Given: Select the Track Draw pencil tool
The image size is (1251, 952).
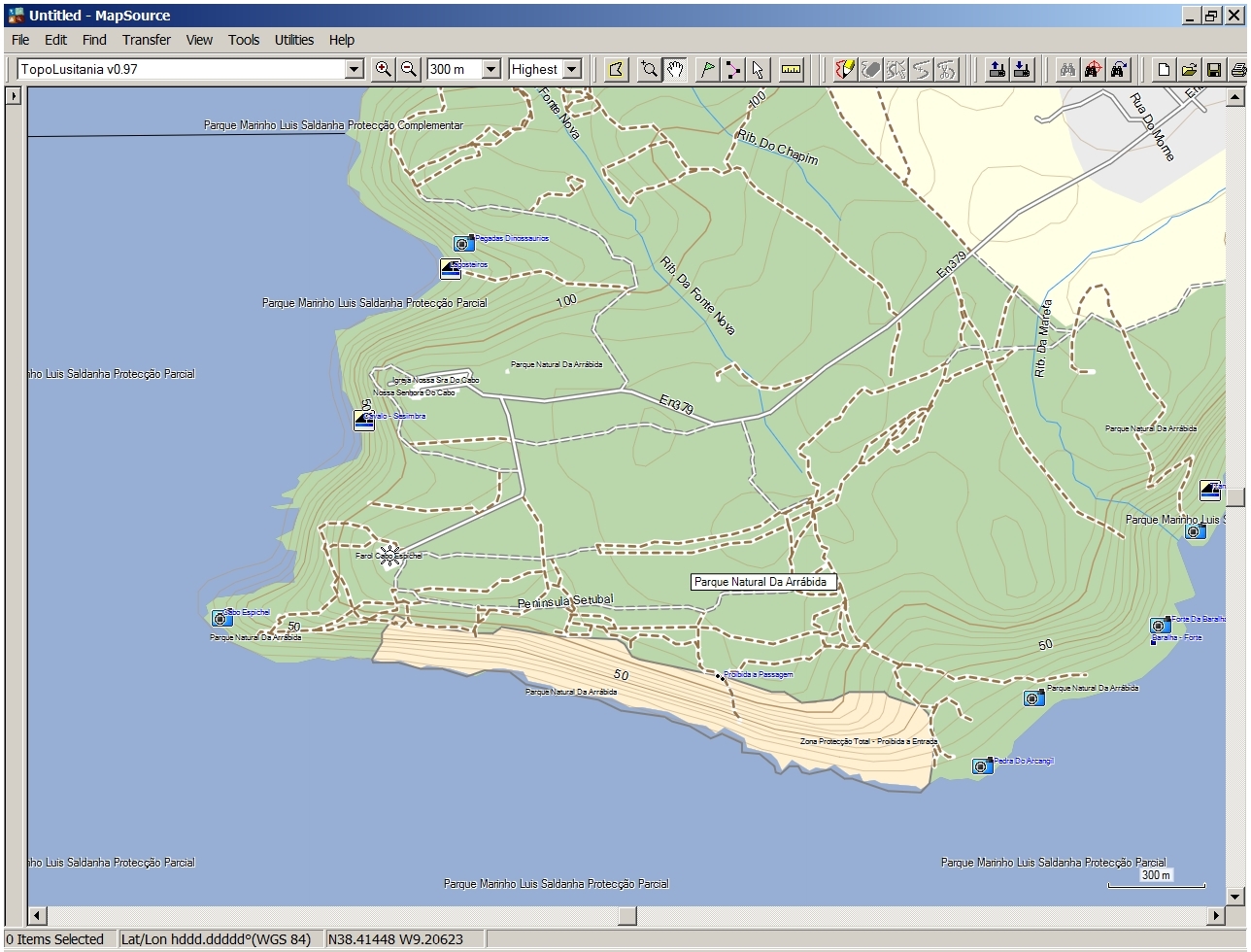Looking at the screenshot, I should [x=845, y=69].
